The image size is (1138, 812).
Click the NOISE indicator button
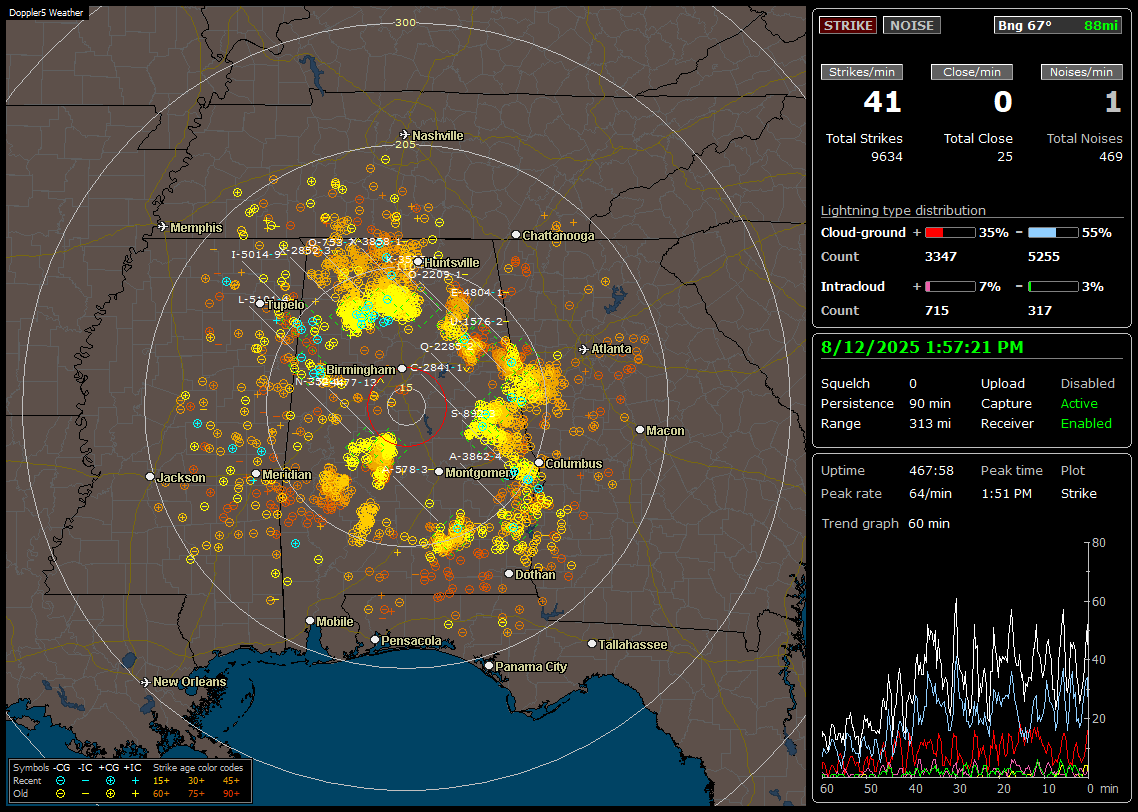912,25
